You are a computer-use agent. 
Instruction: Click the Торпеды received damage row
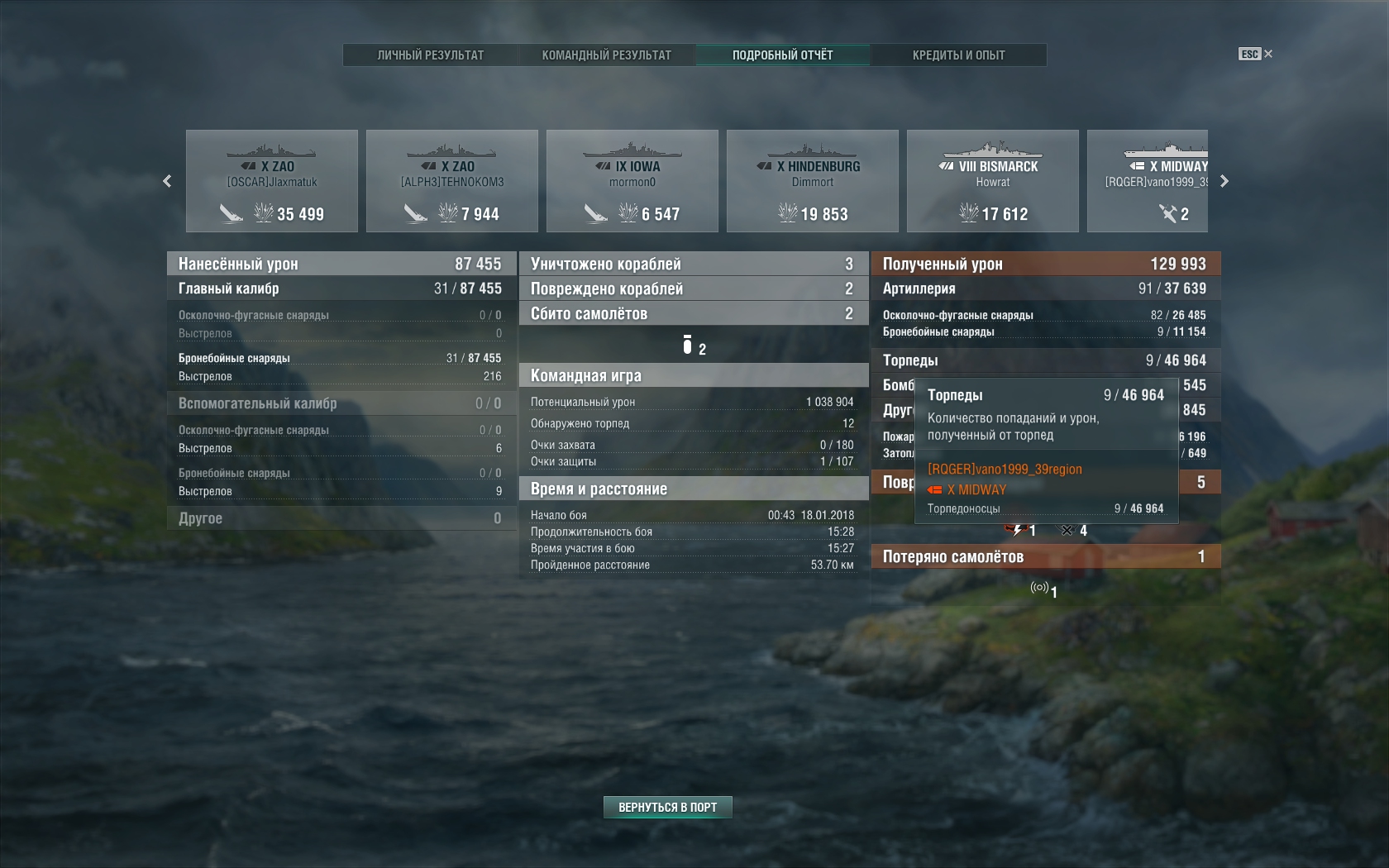[x=1046, y=360]
